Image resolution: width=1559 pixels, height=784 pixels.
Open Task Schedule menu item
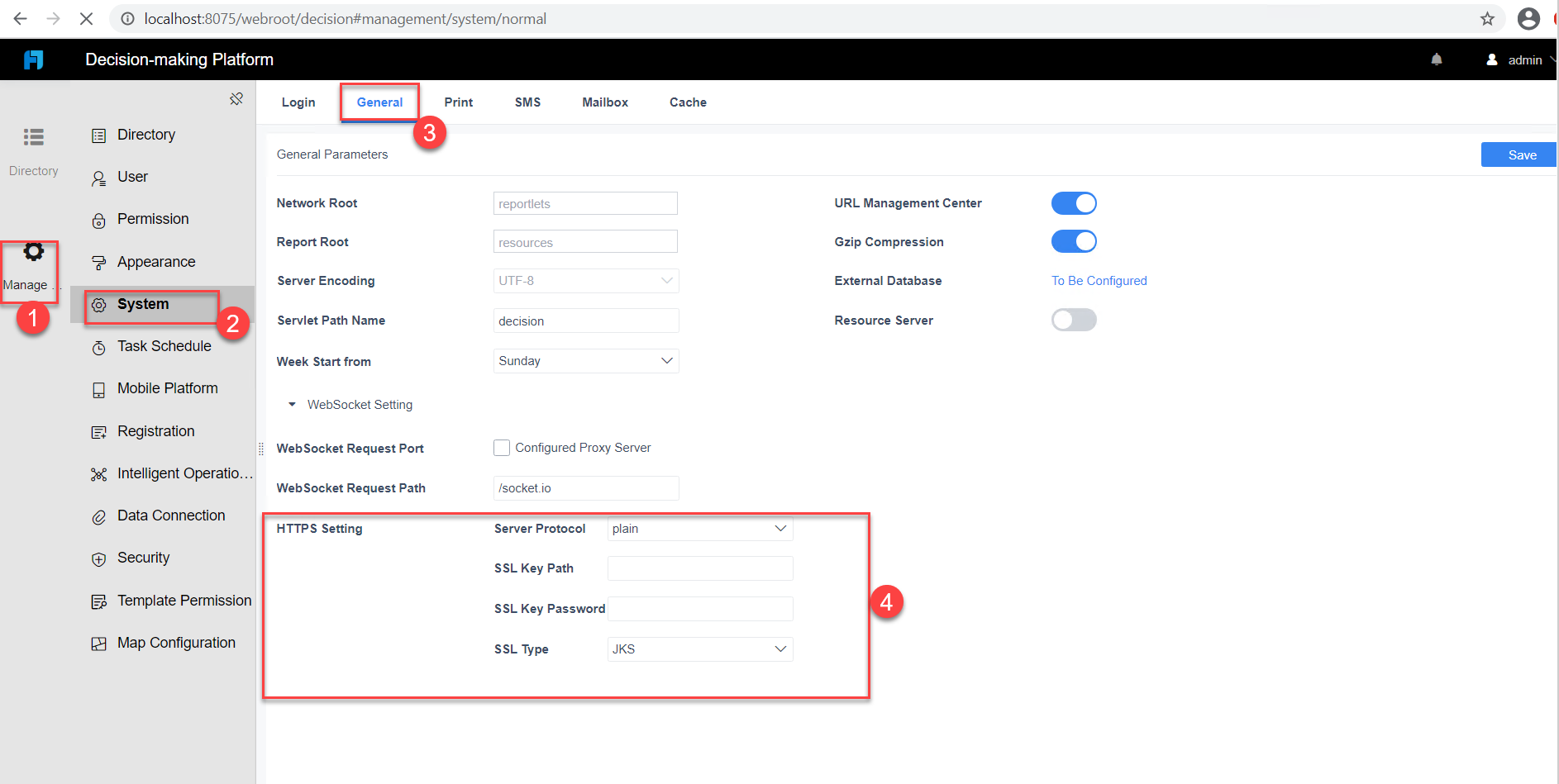[163, 347]
